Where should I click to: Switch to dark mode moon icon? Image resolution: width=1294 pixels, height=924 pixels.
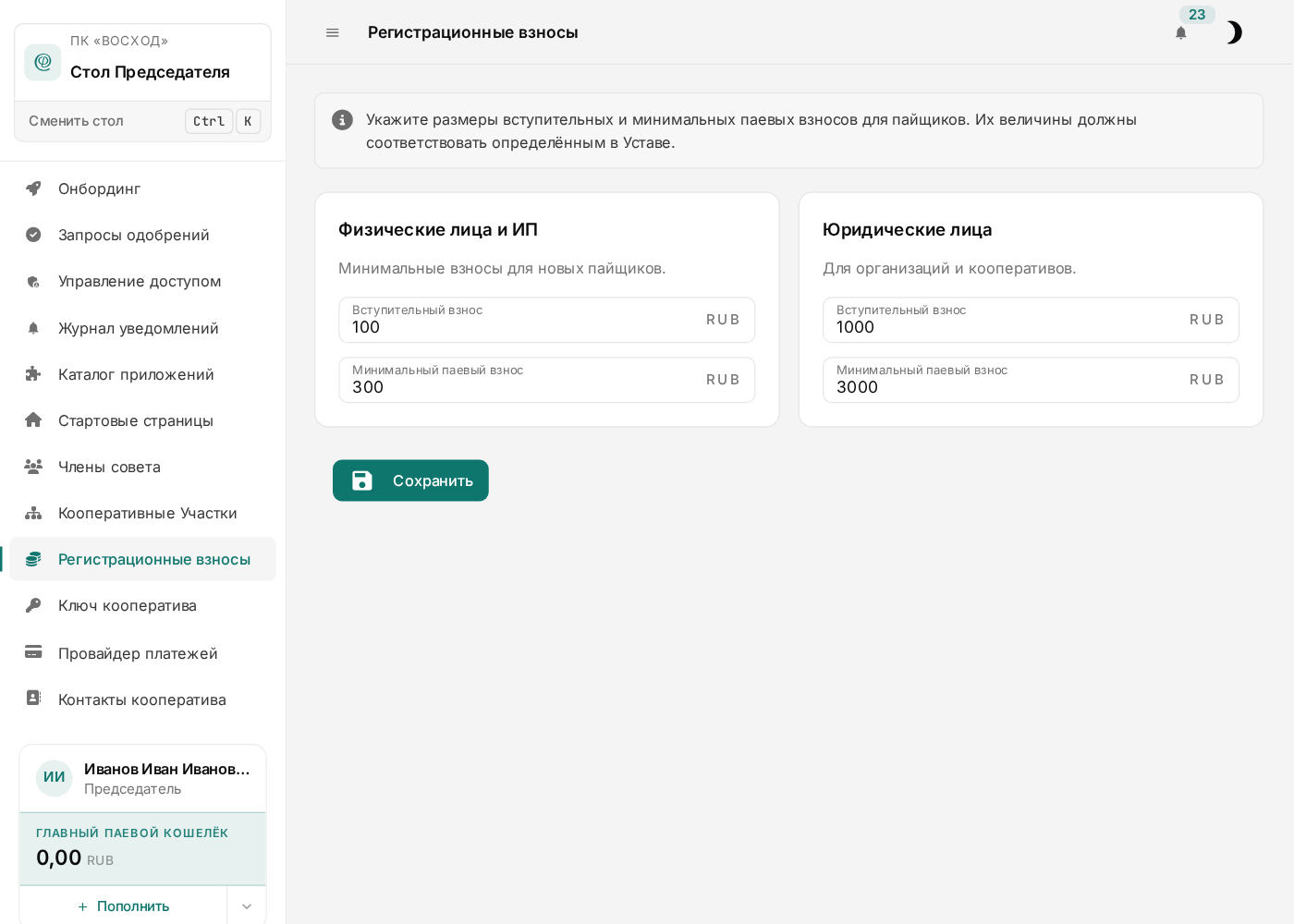click(1234, 32)
